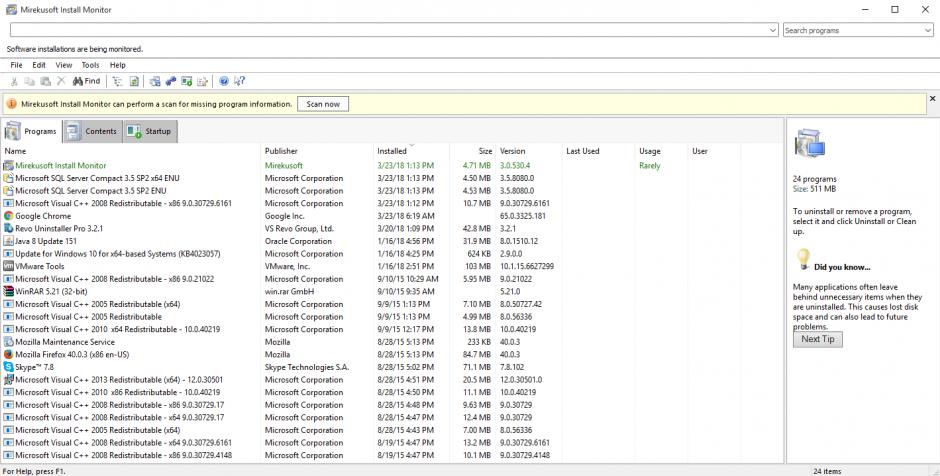Click the orange info icon in notification bar

click(12, 104)
